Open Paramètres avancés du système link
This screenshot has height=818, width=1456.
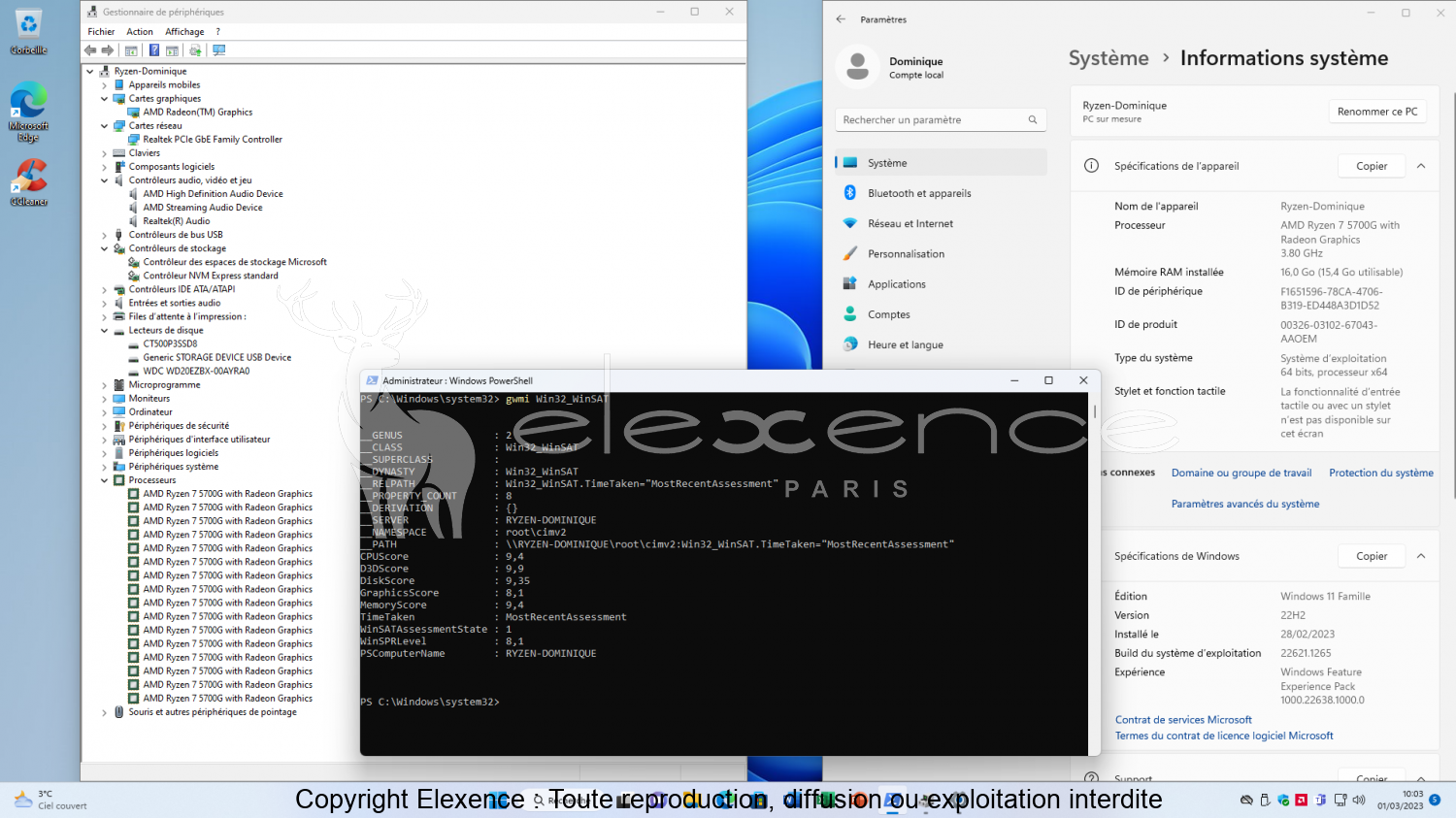1245,505
